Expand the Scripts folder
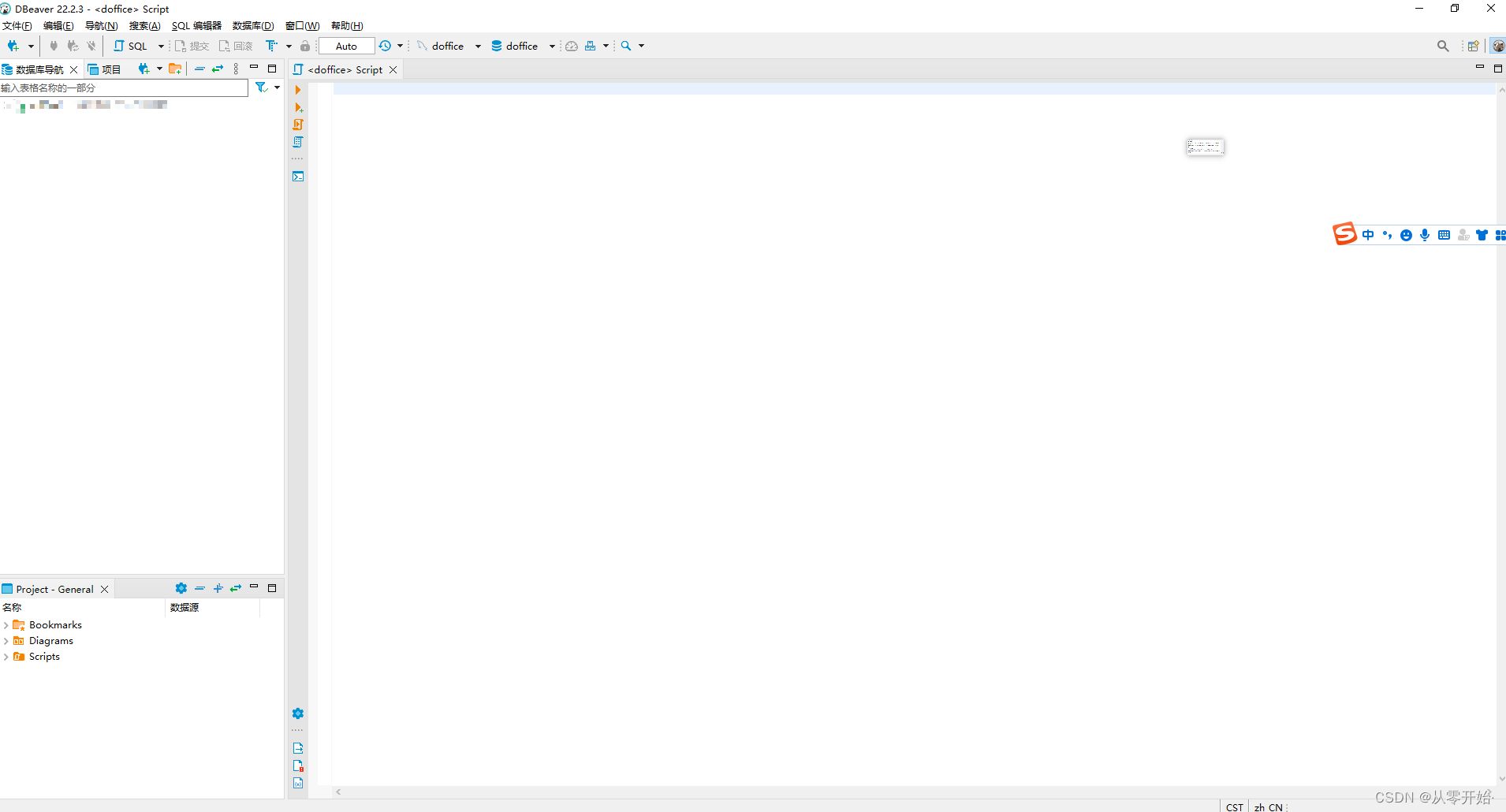This screenshot has width=1506, height=812. 6,657
